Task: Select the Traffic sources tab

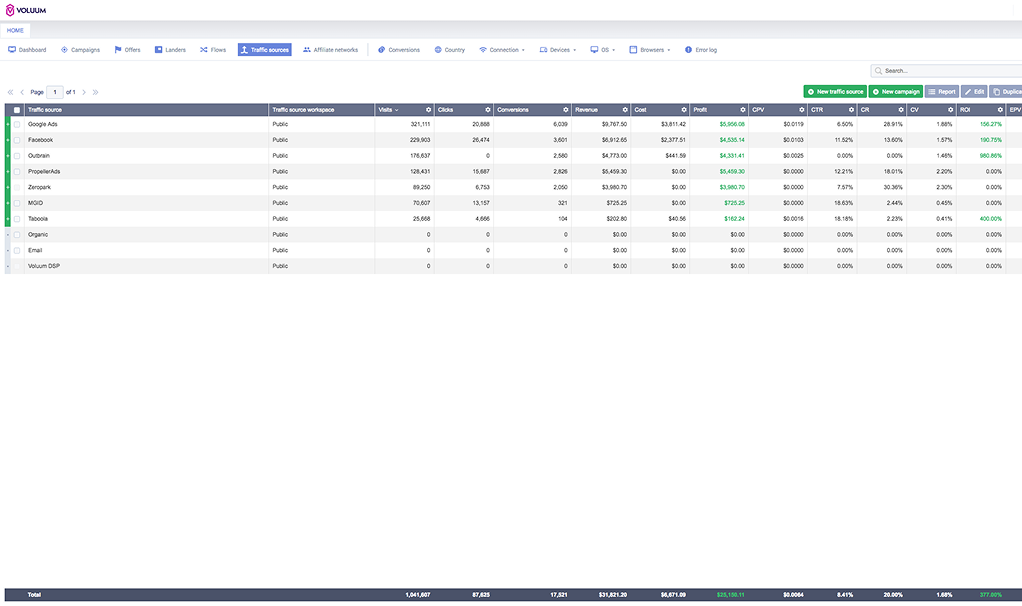Action: coord(265,50)
